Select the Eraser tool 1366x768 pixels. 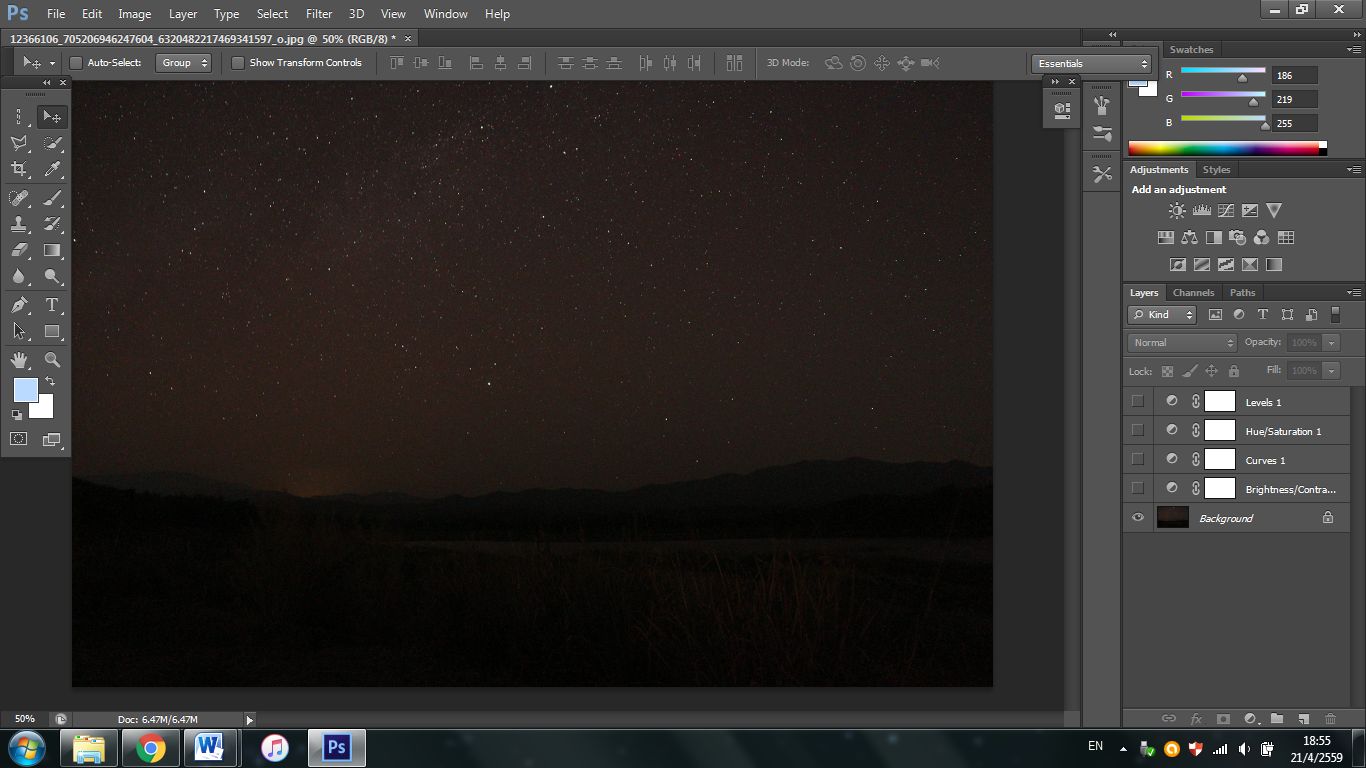coord(19,250)
